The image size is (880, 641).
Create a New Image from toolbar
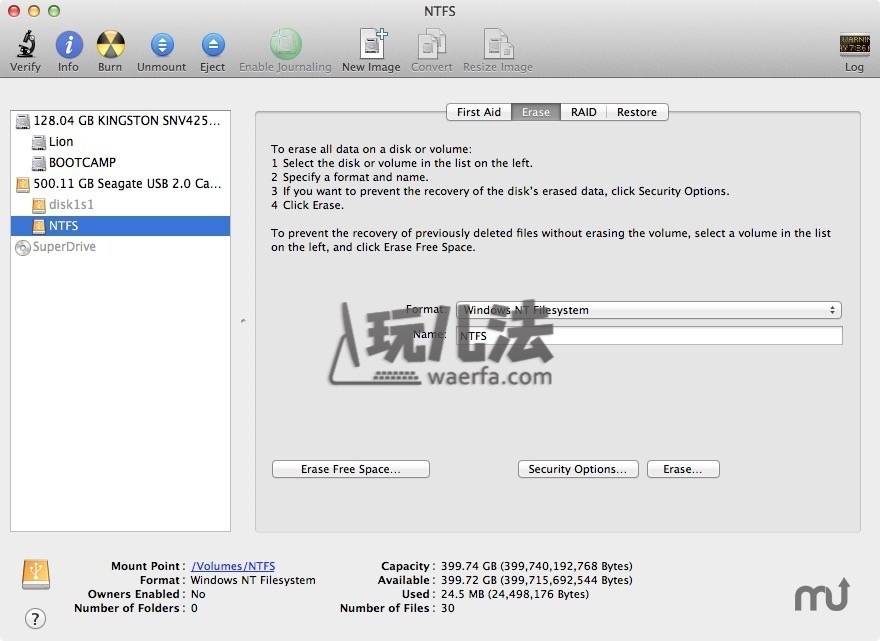point(370,46)
